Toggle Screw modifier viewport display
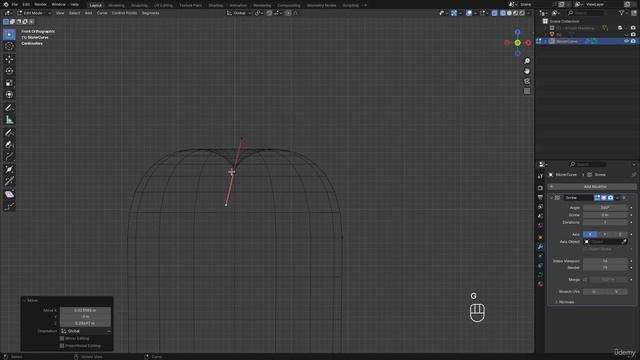 click(604, 198)
